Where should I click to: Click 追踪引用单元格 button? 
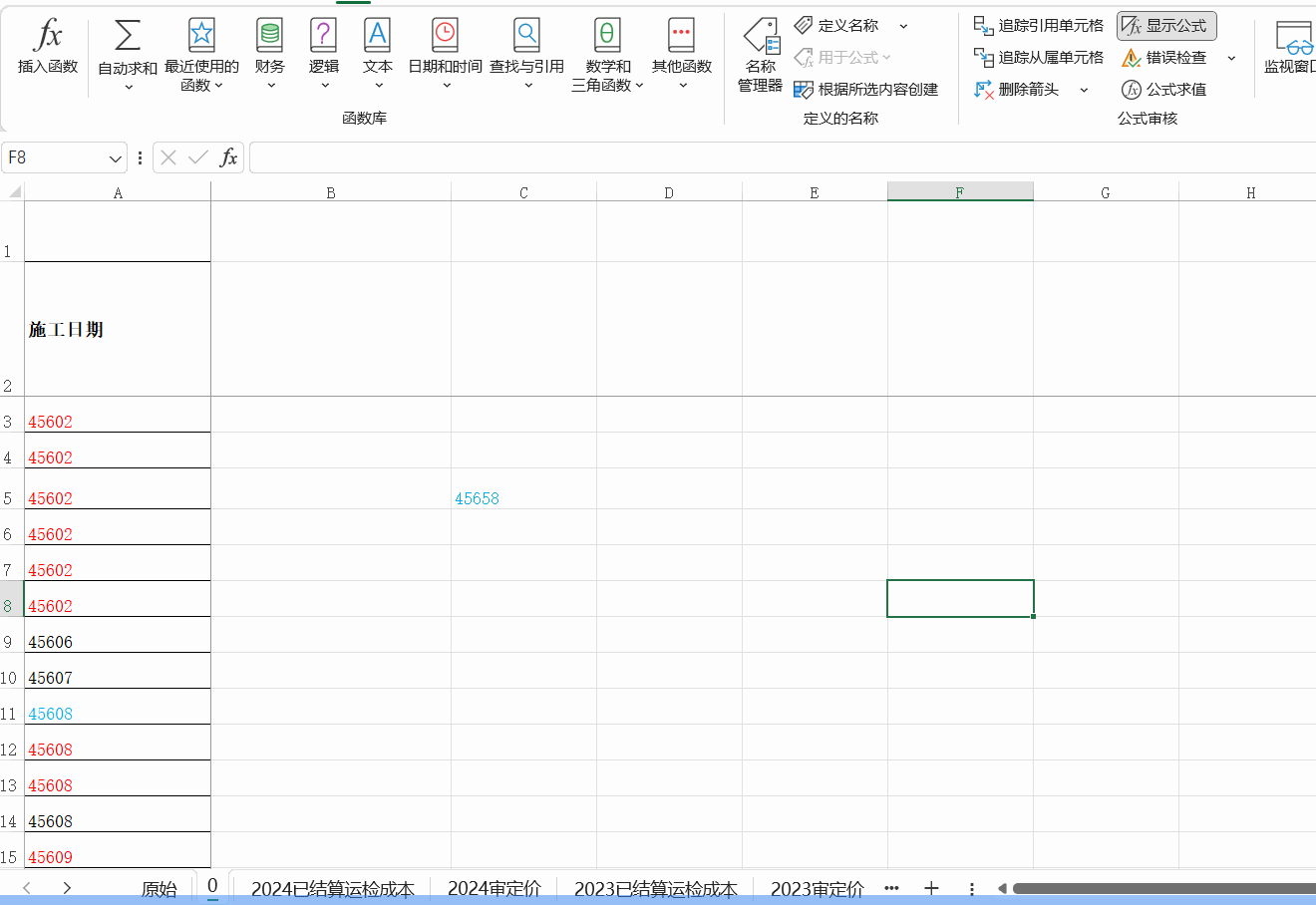pos(1039,26)
